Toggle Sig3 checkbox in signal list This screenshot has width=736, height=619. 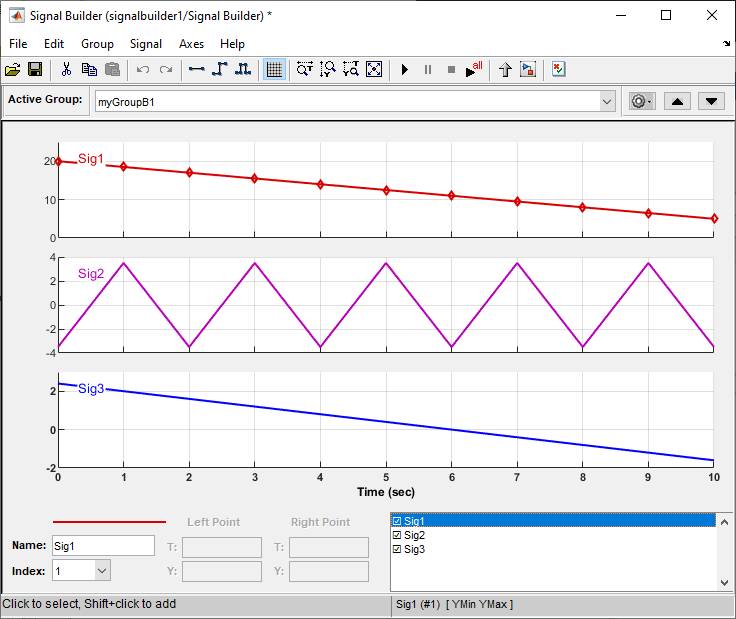pyautogui.click(x=397, y=550)
